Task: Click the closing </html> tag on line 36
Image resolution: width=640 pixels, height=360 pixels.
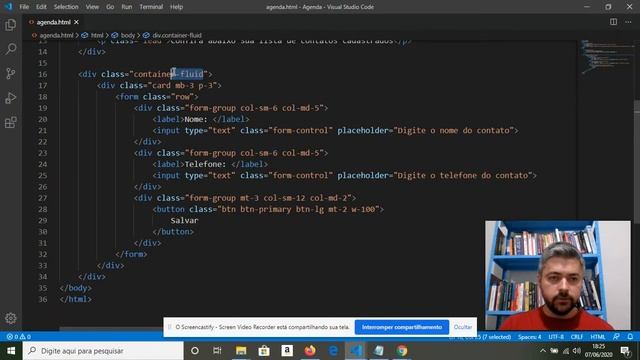Action: (76, 299)
